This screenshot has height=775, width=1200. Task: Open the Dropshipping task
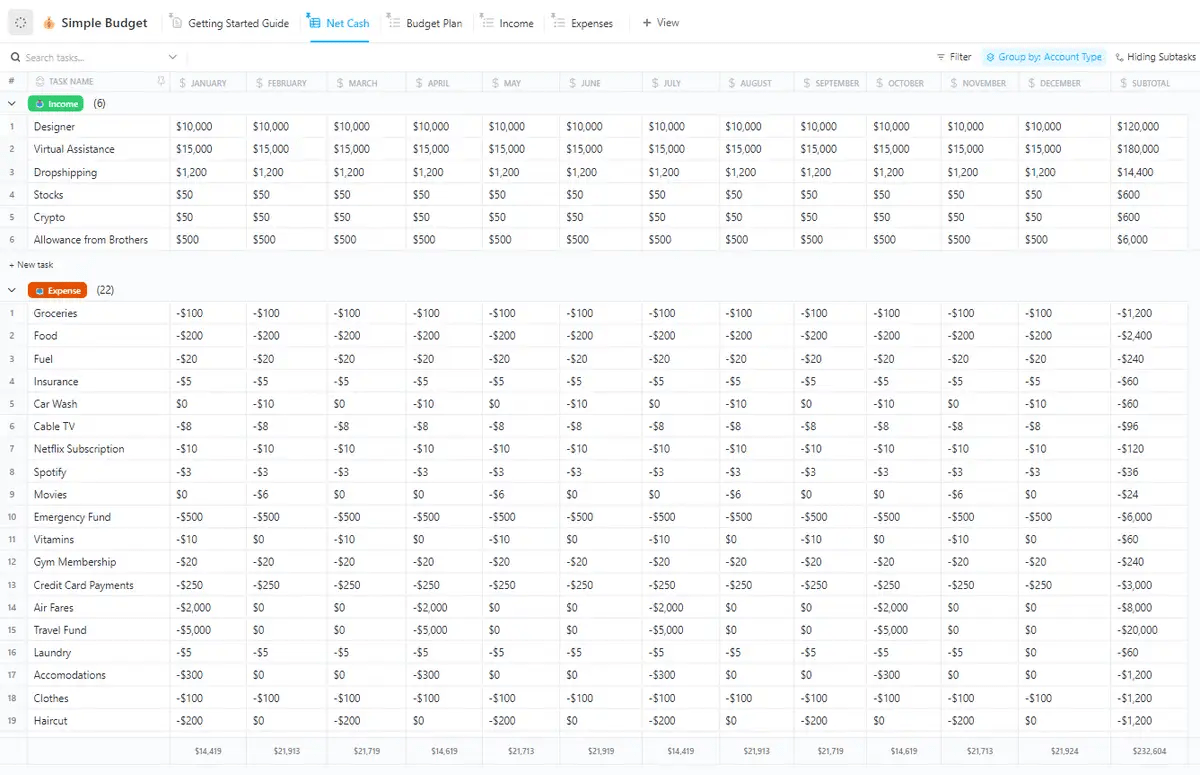click(65, 173)
